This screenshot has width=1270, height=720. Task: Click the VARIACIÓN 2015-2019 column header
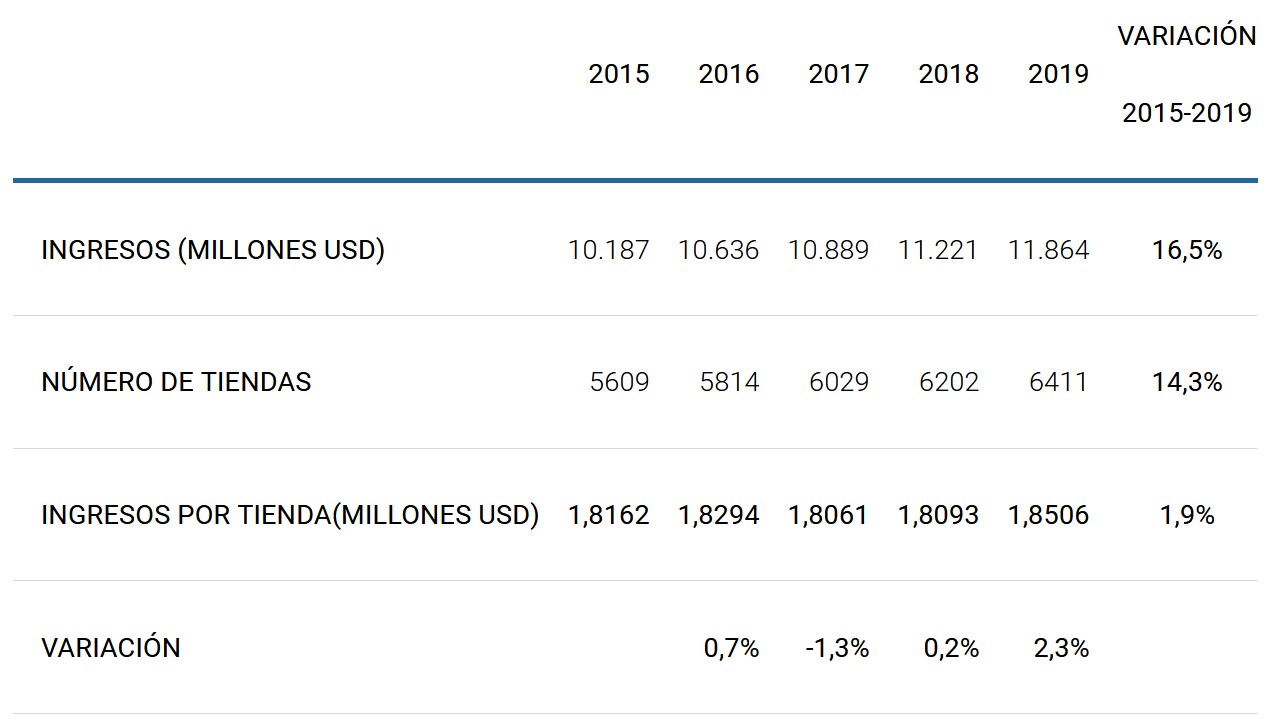[x=1186, y=74]
